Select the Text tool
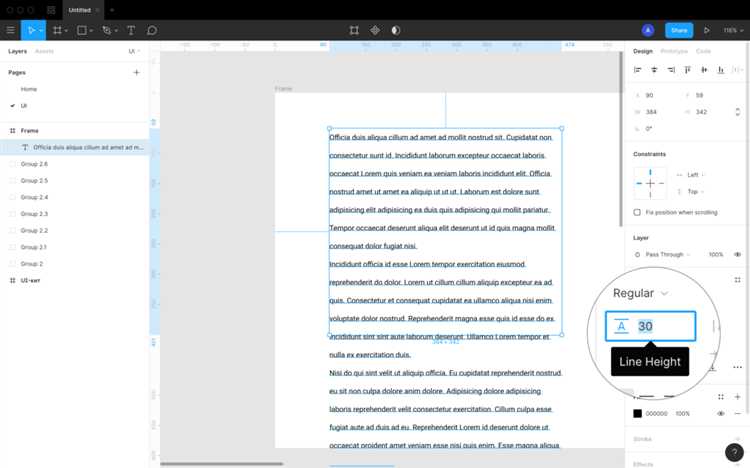The height and width of the screenshot is (468, 750). 131,30
